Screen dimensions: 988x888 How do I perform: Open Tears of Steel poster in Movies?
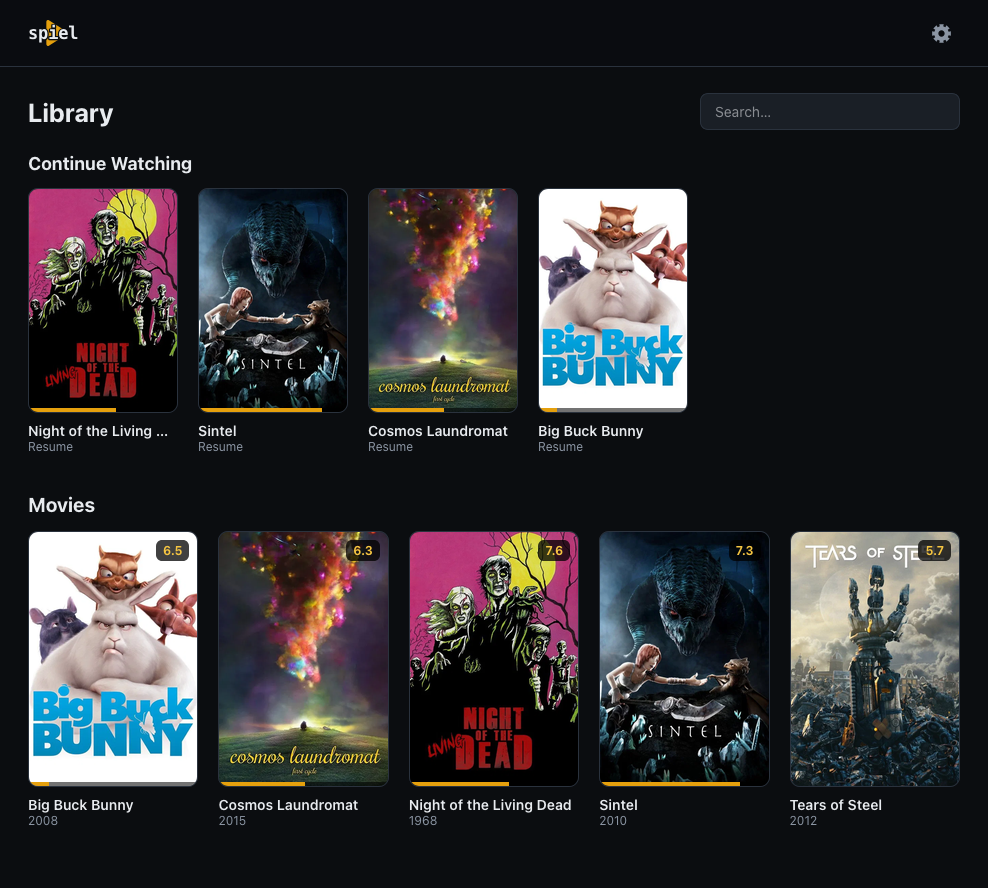[x=875, y=659]
